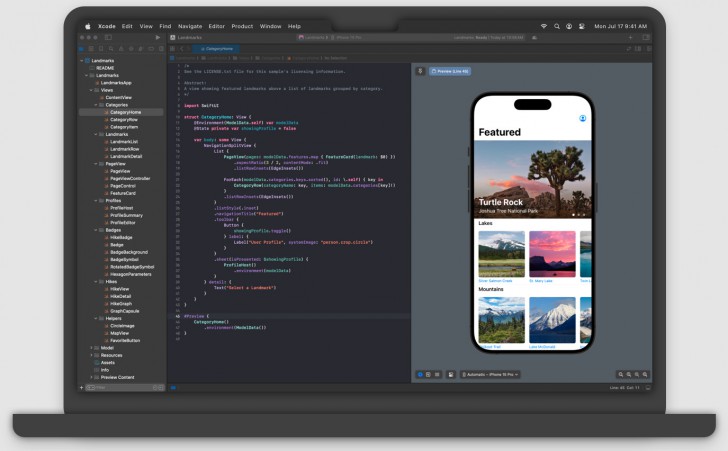728x451 pixels.
Task: Open the Automatic – iPhone 15 Pro device dropdown
Action: click(490, 374)
